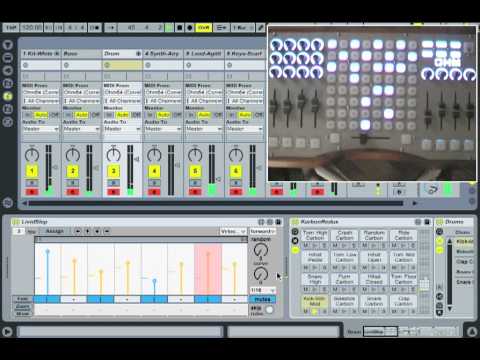480x360 pixels.
Task: Toggle the yellow OVR overdub button
Action: [203, 27]
